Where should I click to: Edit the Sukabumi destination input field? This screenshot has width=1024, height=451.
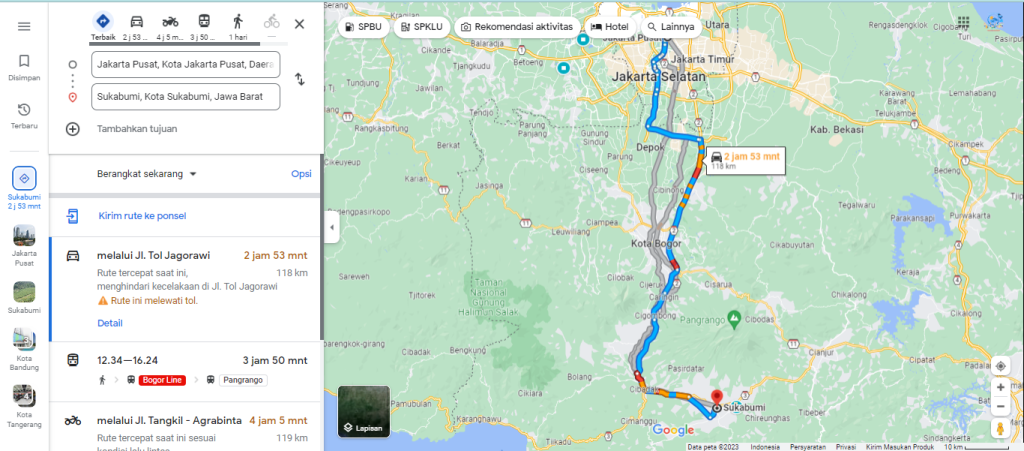186,97
